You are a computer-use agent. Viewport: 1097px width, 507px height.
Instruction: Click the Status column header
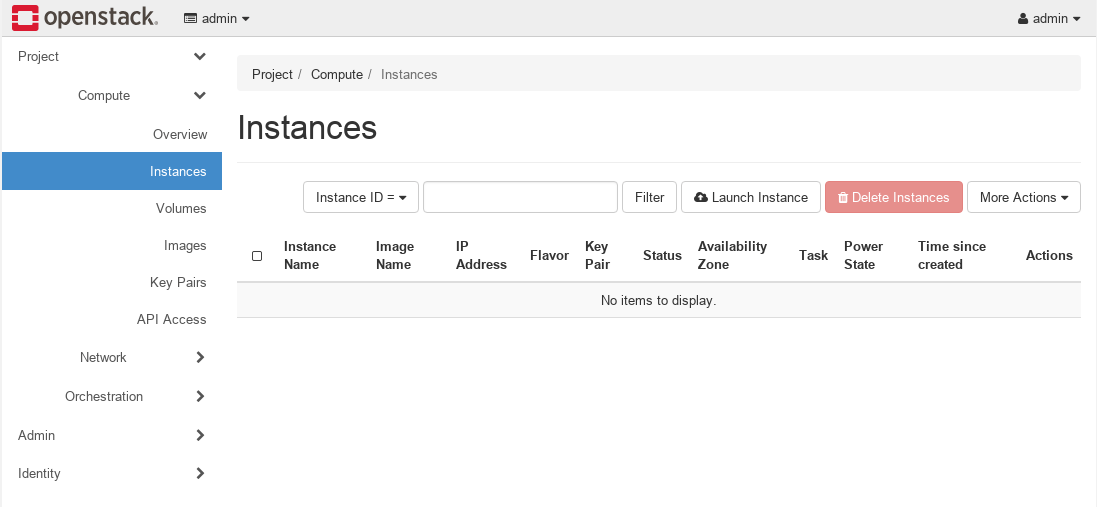coord(663,255)
